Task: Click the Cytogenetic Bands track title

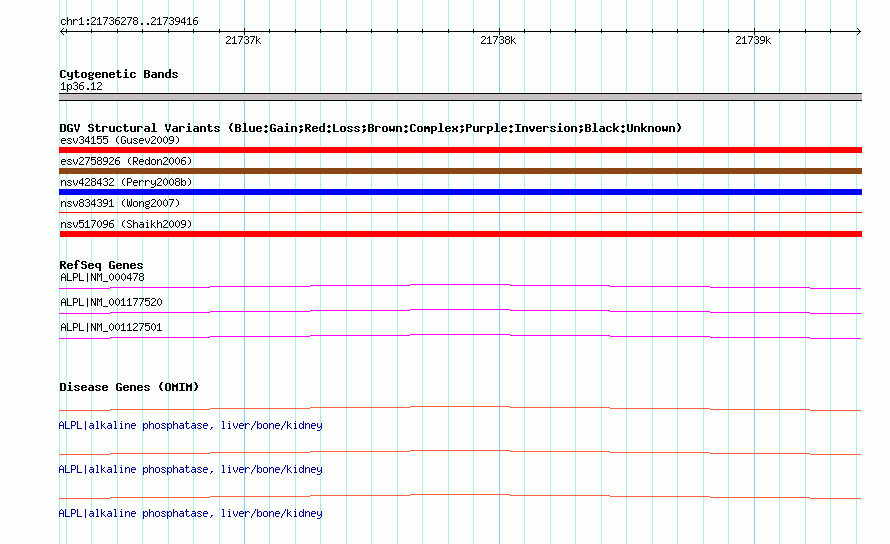Action: coord(119,74)
